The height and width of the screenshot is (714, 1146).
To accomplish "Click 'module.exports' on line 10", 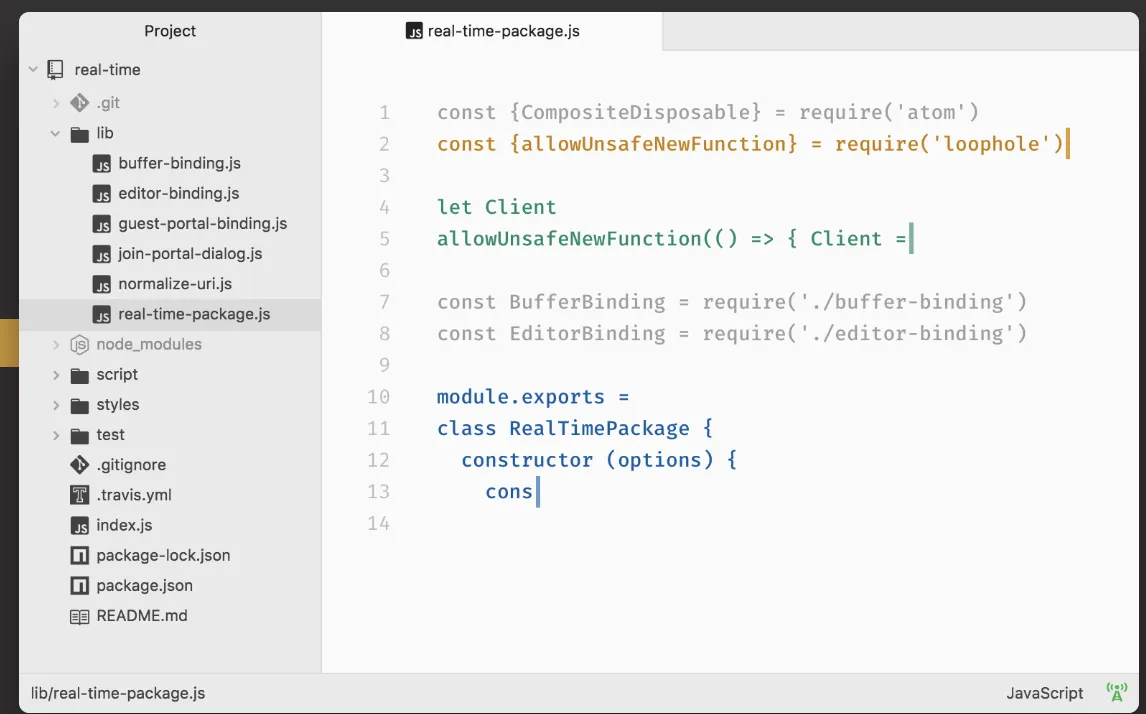I will 521,397.
